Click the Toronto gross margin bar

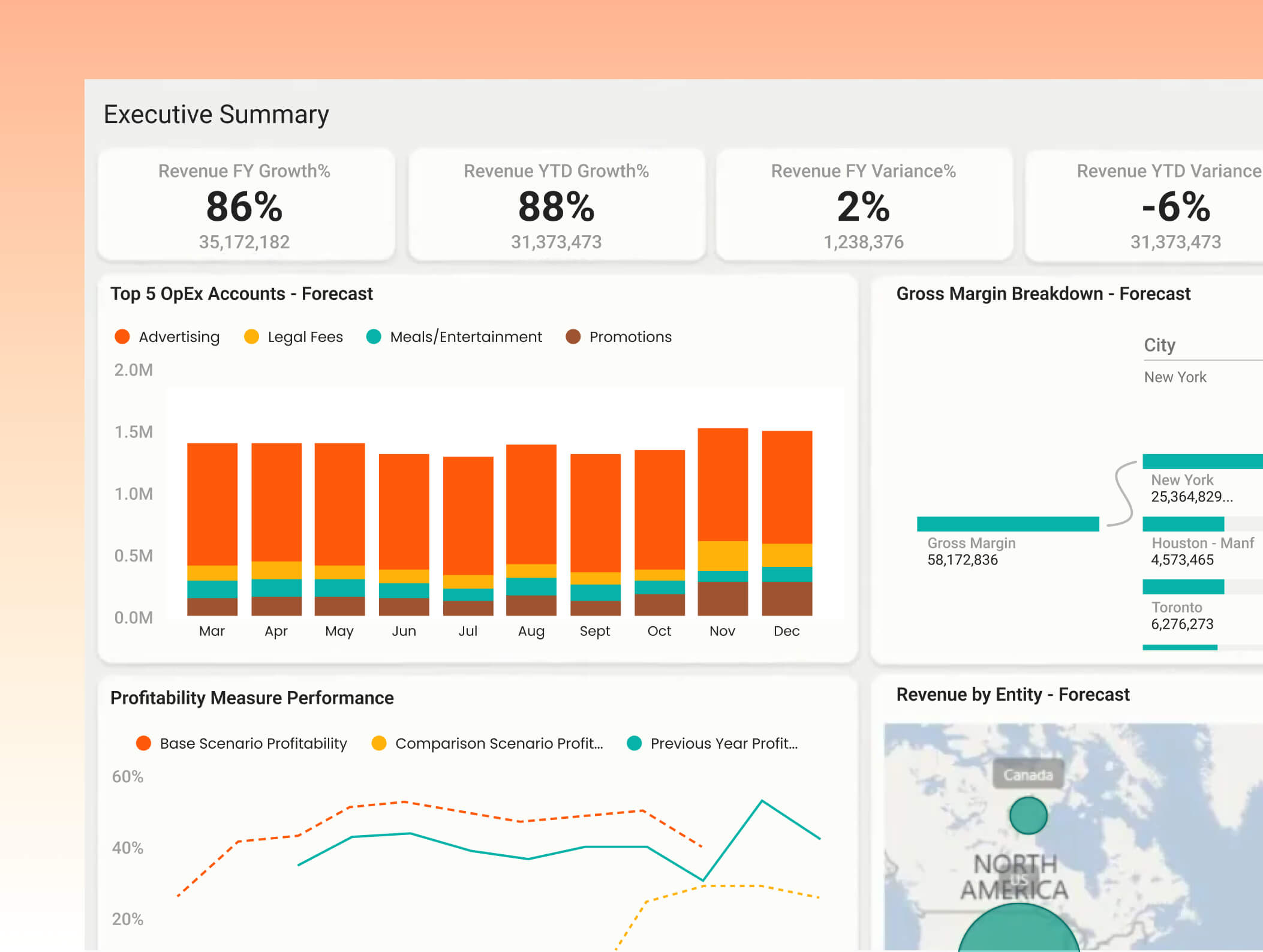pos(1183,587)
